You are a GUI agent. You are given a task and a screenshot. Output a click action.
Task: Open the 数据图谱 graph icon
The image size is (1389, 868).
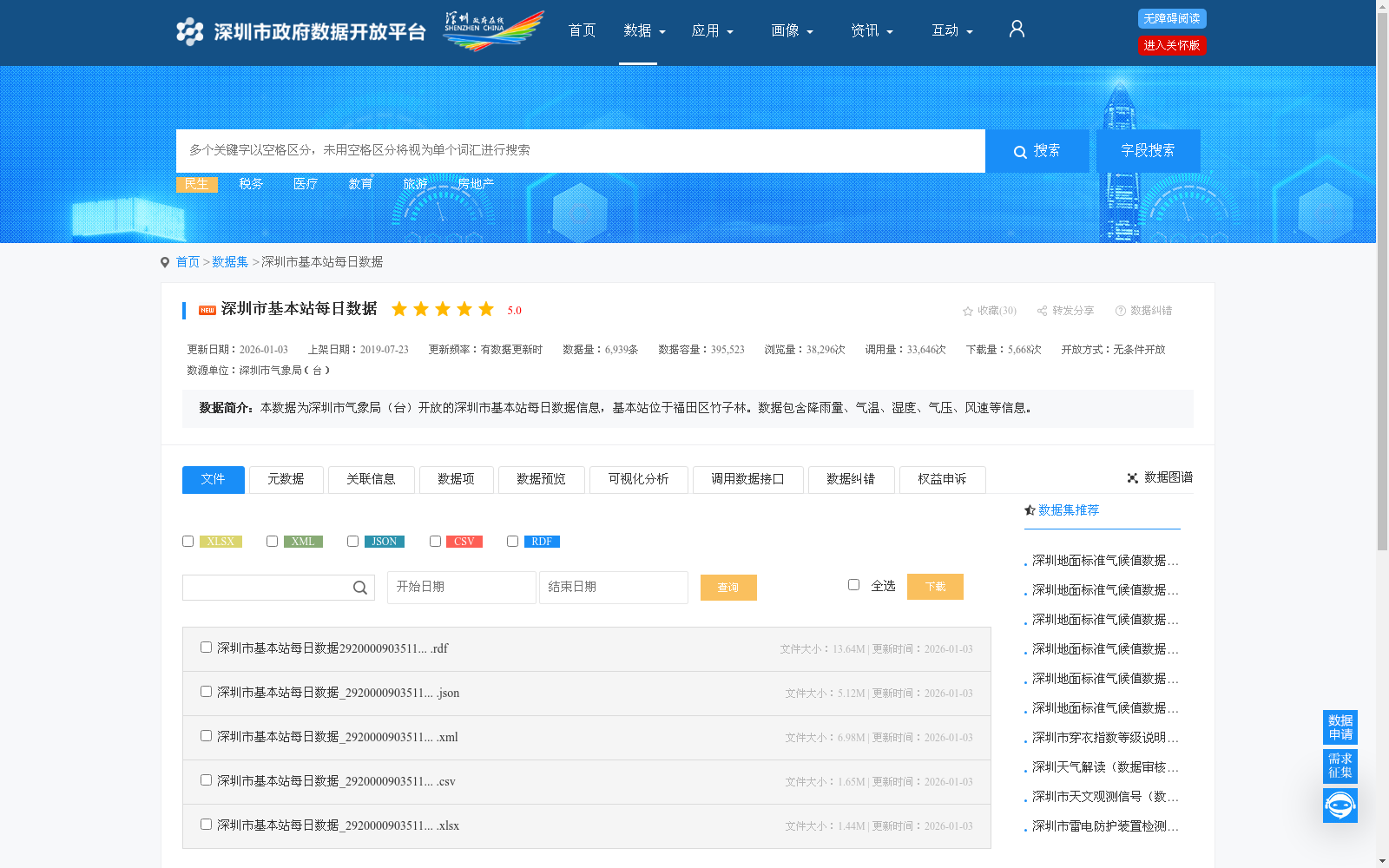[1132, 478]
